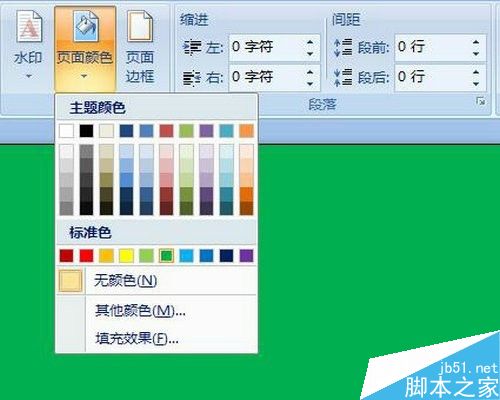Expand the 水印 dropdown arrow
This screenshot has height=400, width=500.
(29, 76)
